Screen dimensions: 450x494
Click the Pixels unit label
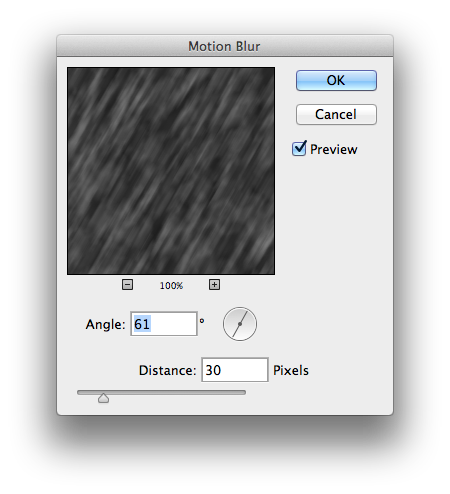click(291, 370)
